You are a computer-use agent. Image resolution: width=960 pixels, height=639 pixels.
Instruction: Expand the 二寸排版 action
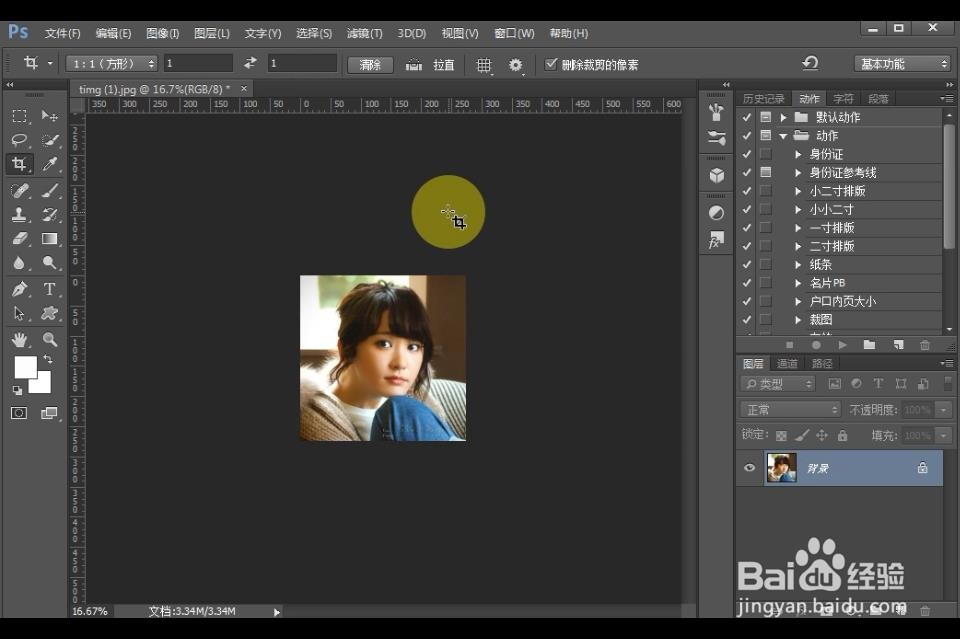(x=798, y=246)
